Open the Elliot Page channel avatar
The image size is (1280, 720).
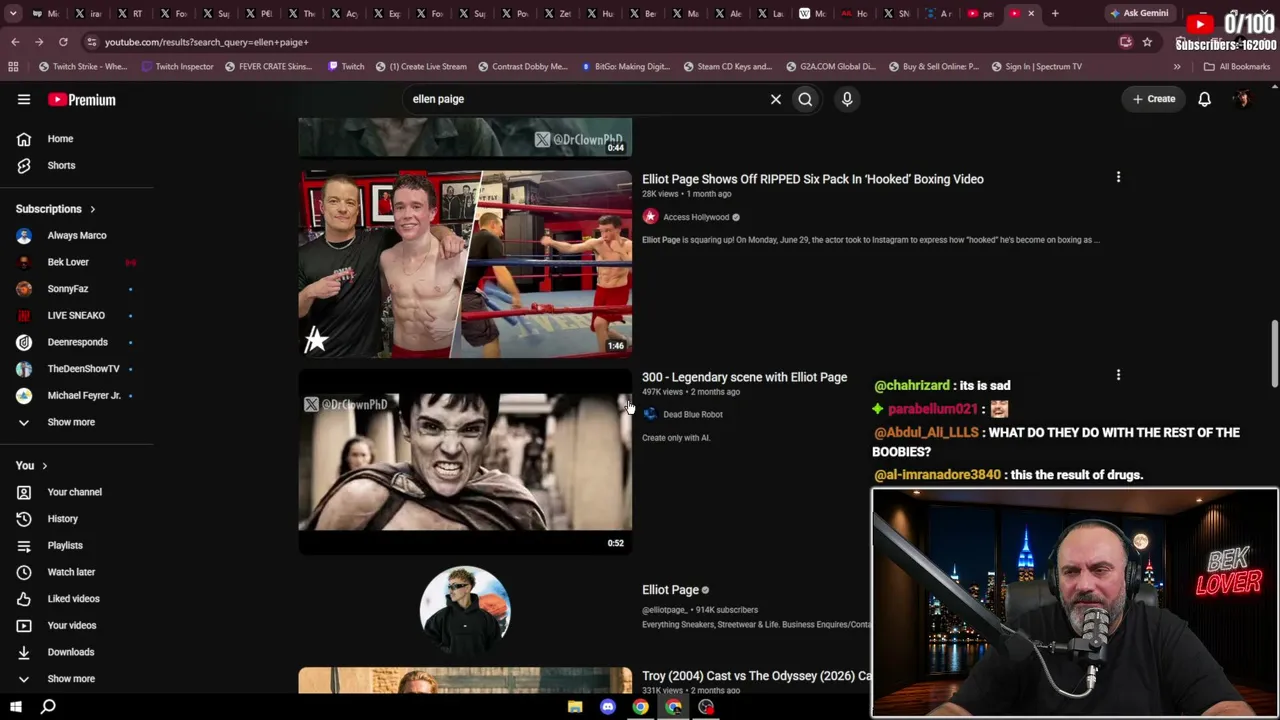click(x=465, y=611)
